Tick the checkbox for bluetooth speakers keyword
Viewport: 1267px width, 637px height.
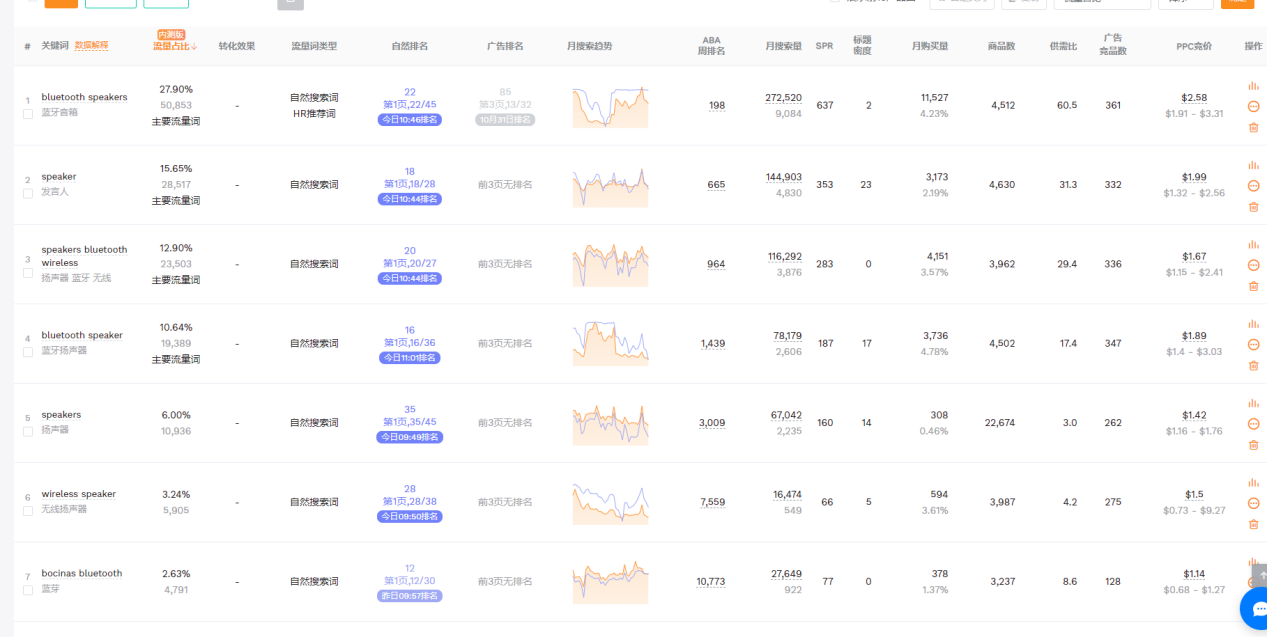28,114
